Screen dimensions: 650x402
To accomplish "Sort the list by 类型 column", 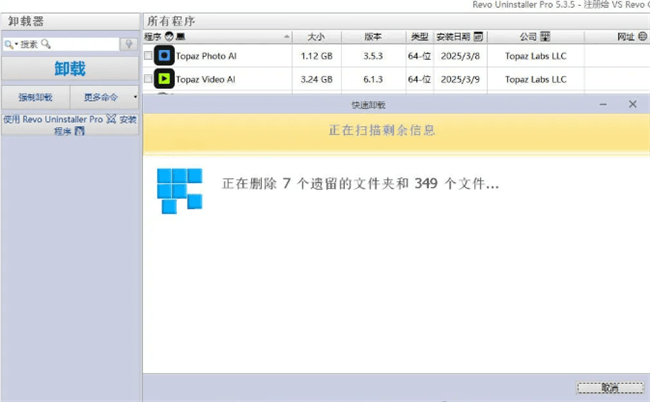I will tap(420, 37).
